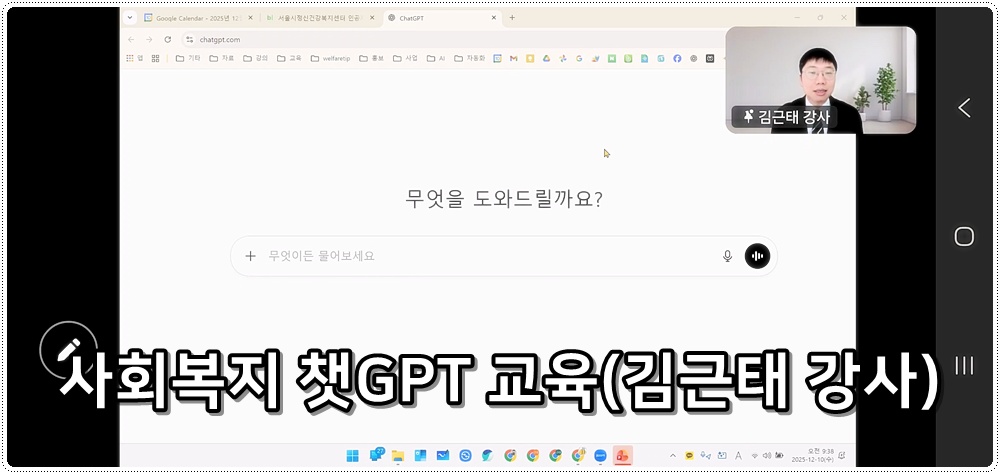Open the Facebook bookmark icon
The width and height of the screenshot is (1000, 474).
(x=677, y=58)
